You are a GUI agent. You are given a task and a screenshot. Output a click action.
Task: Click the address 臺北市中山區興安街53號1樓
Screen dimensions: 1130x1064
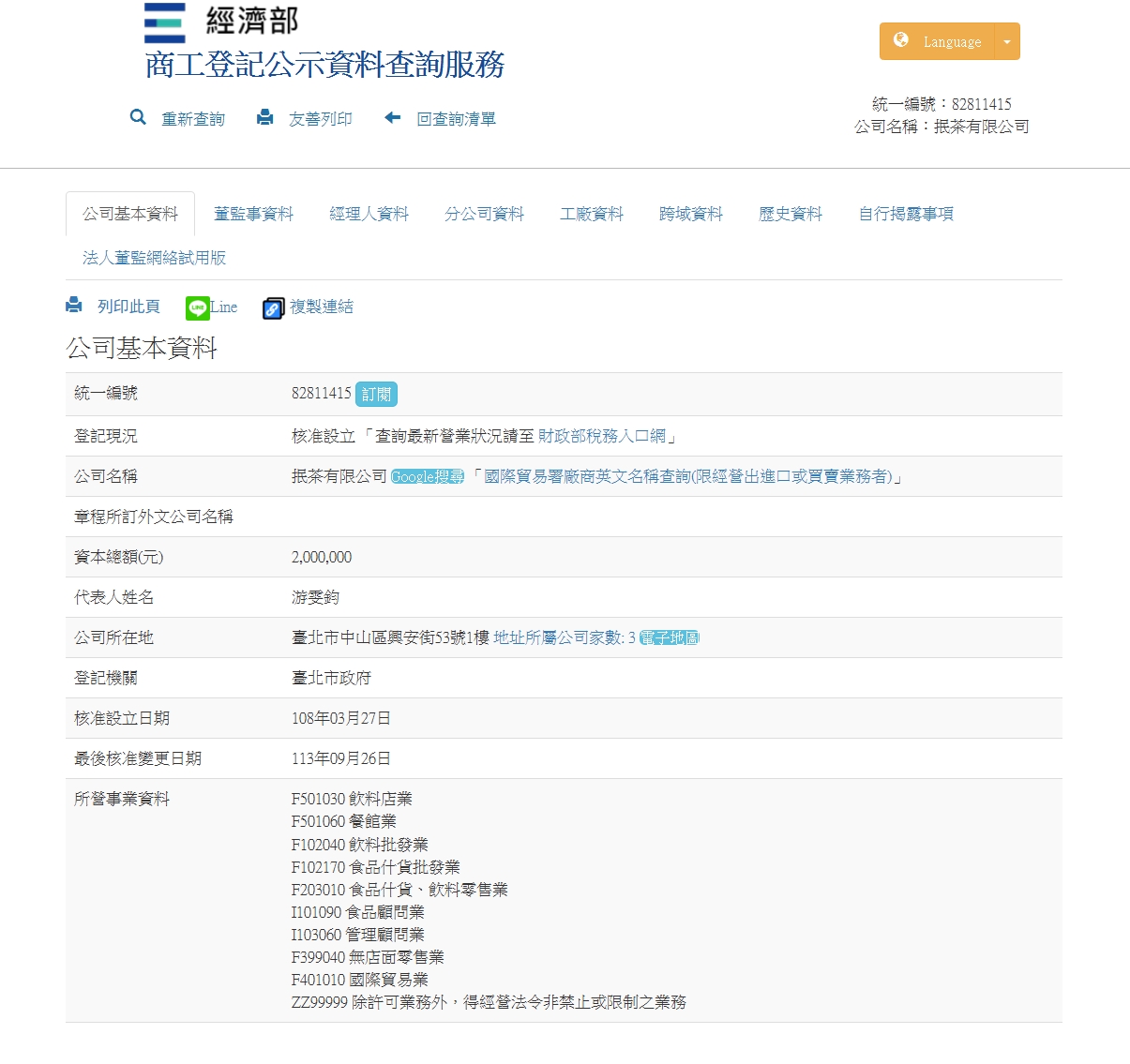[391, 637]
